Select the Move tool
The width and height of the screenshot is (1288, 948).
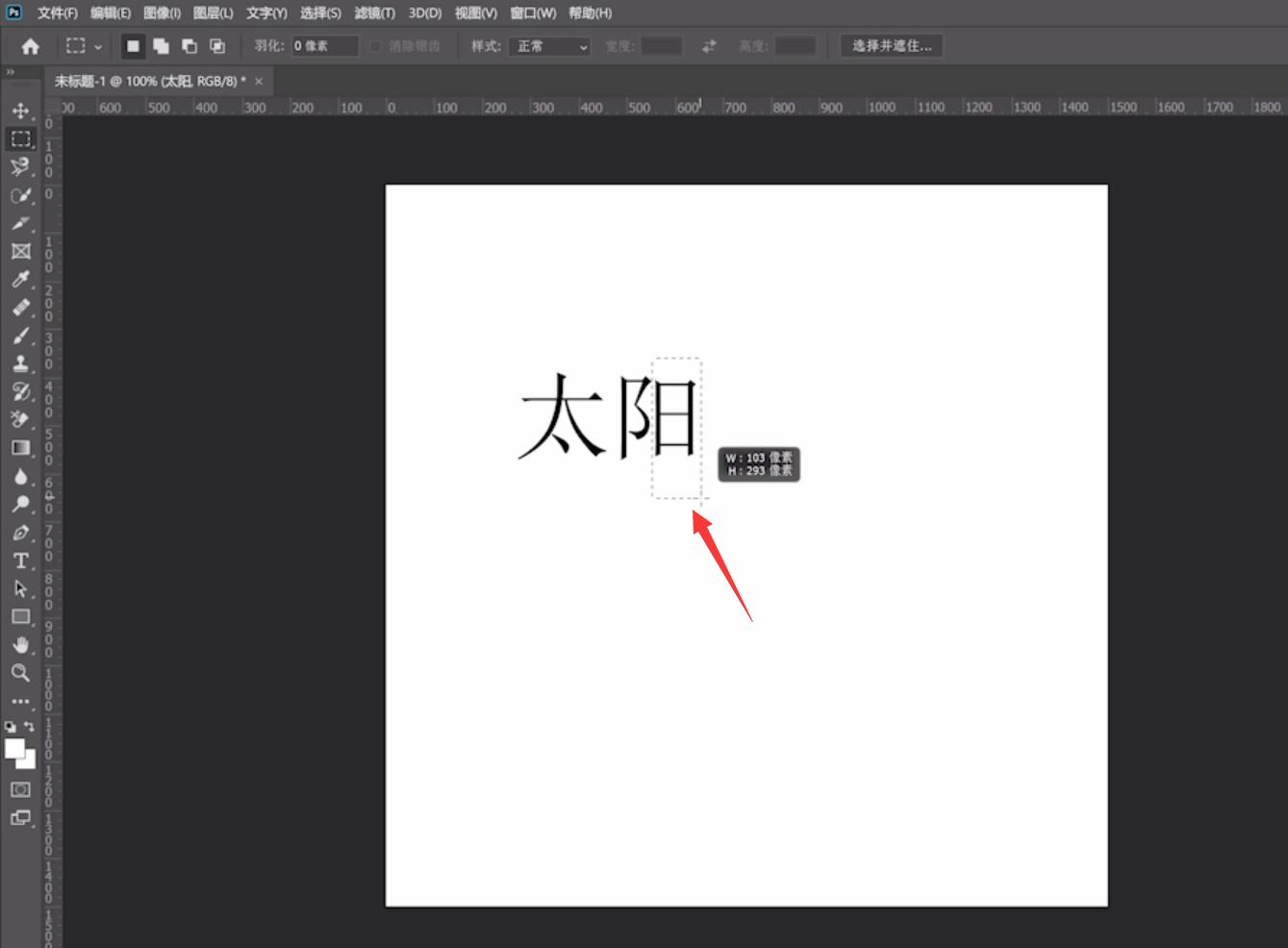coord(20,111)
